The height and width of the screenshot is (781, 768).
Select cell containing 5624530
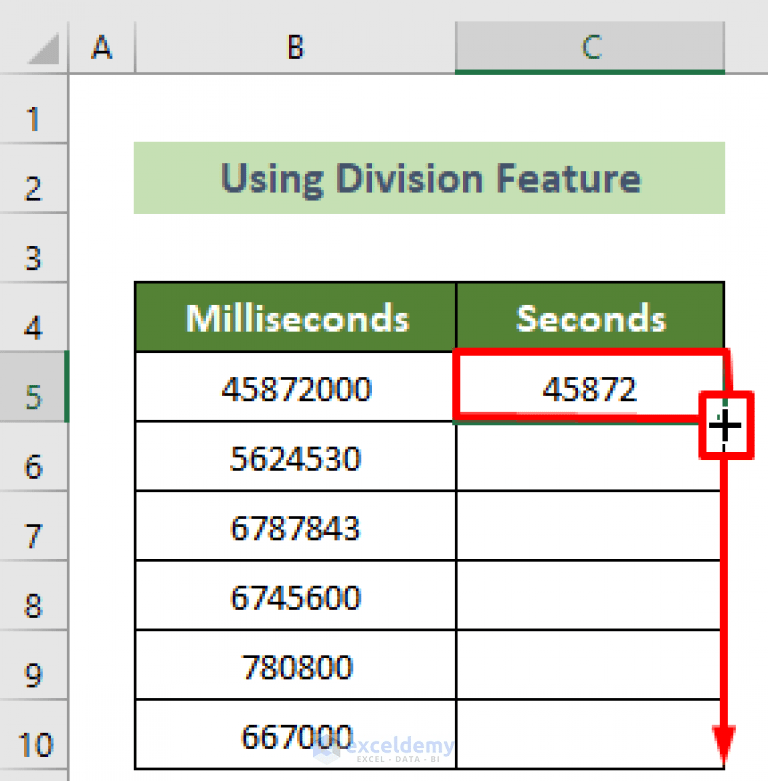tap(296, 456)
